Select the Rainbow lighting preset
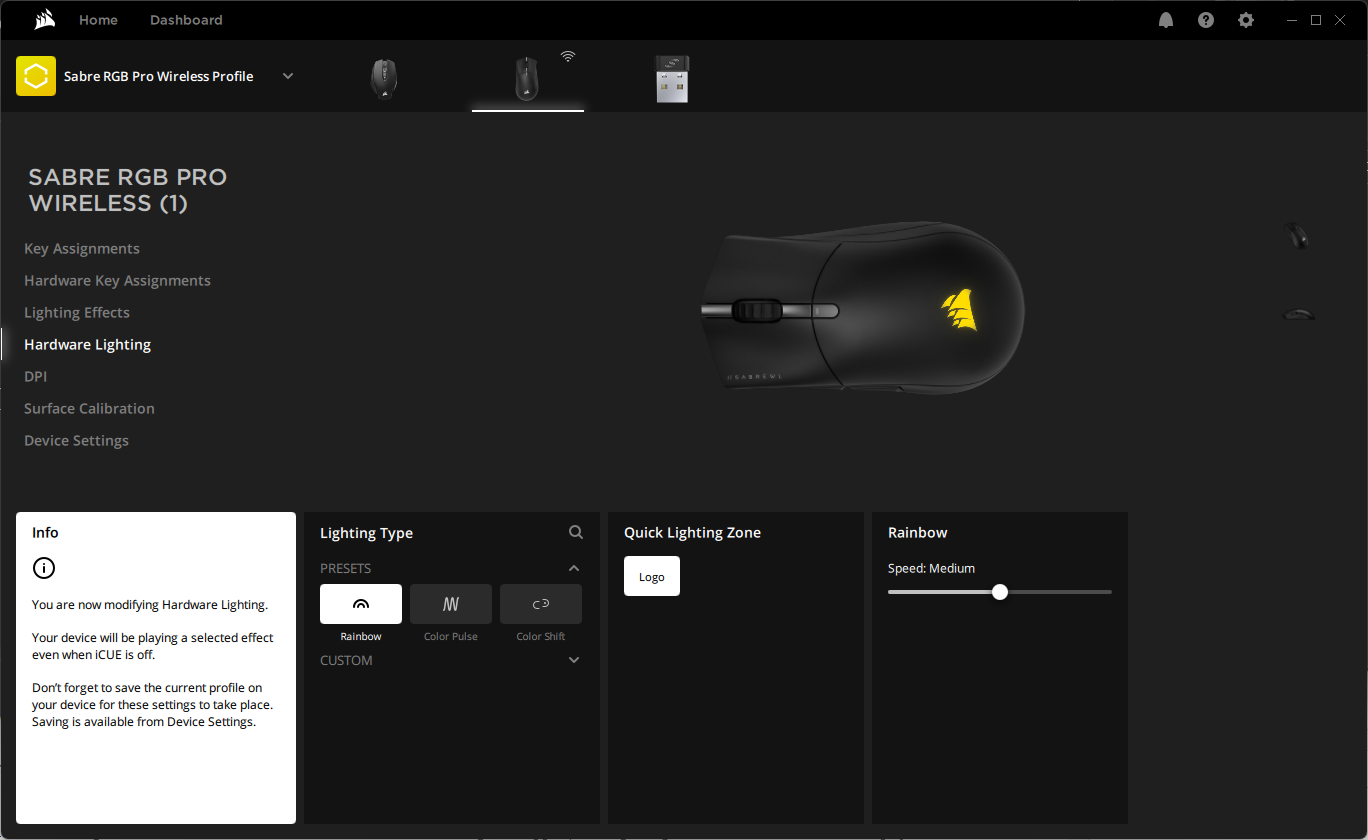1368x840 pixels. (x=361, y=604)
